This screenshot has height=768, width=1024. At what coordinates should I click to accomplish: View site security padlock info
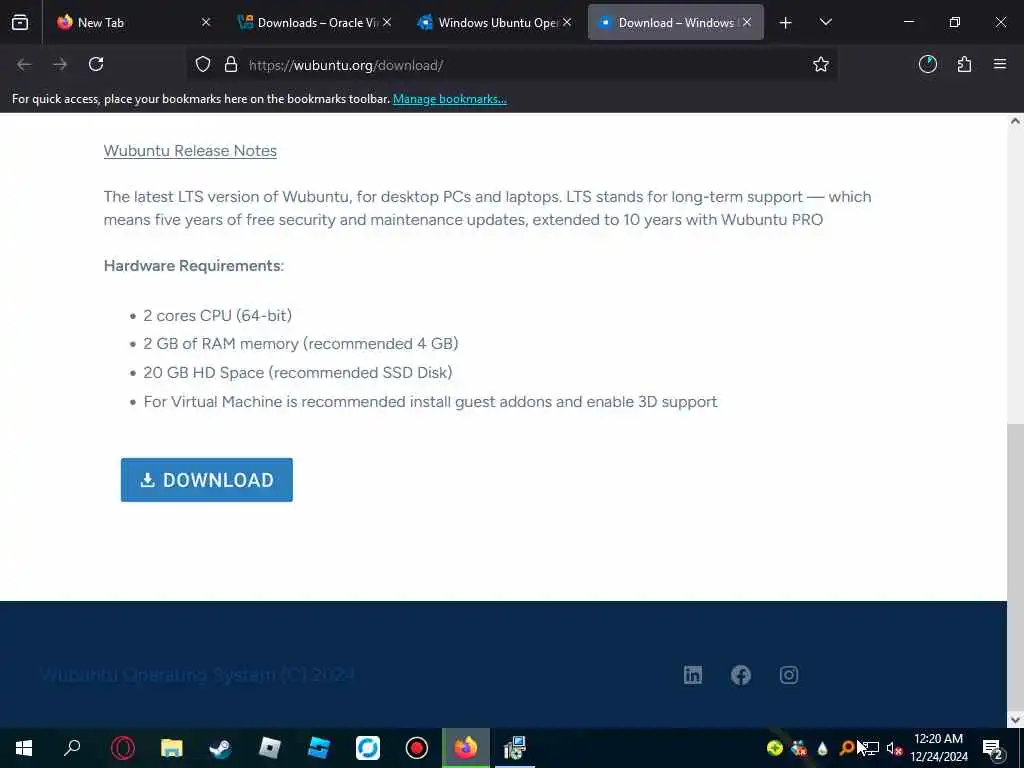click(x=231, y=65)
